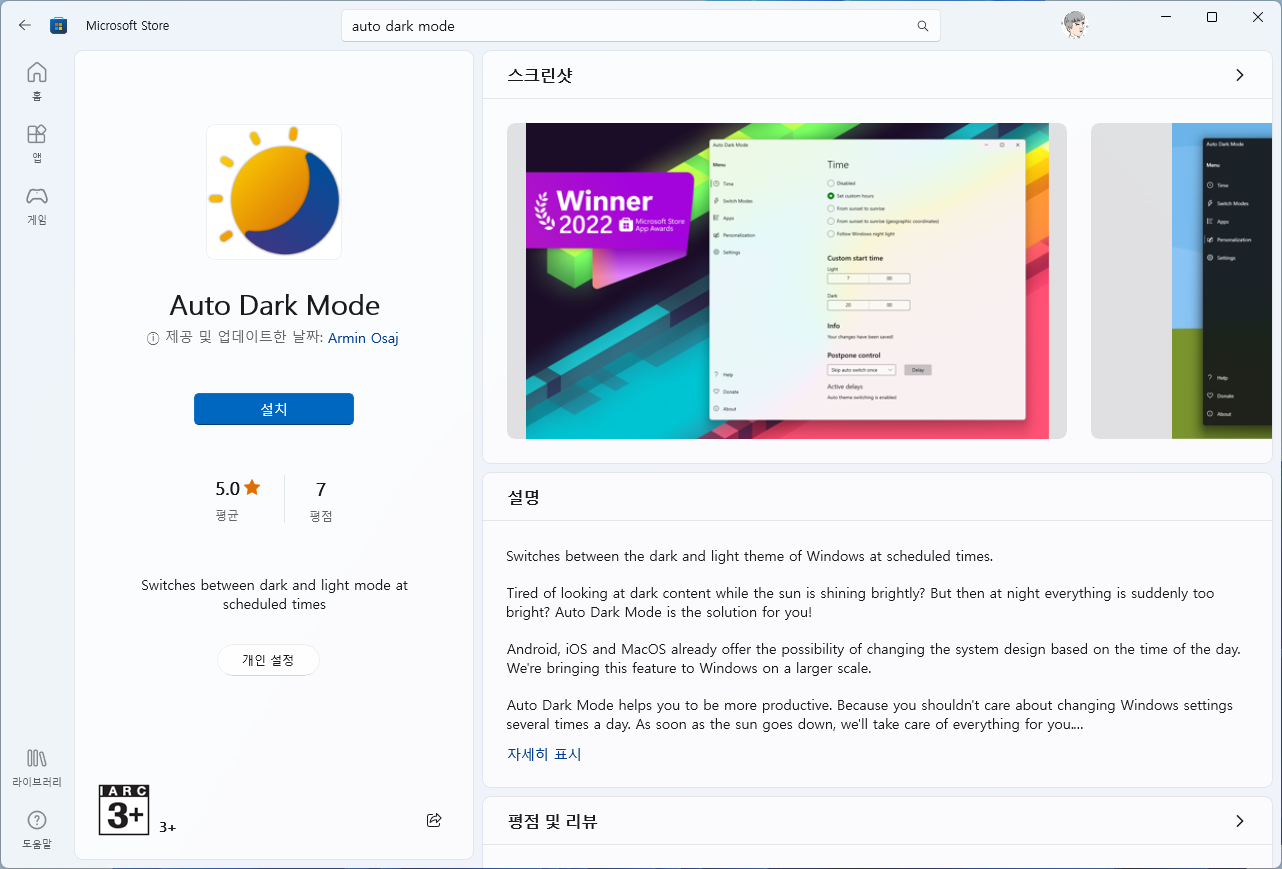This screenshot has width=1282, height=869.
Task: Click the 평균 label under rating
Action: [x=227, y=516]
